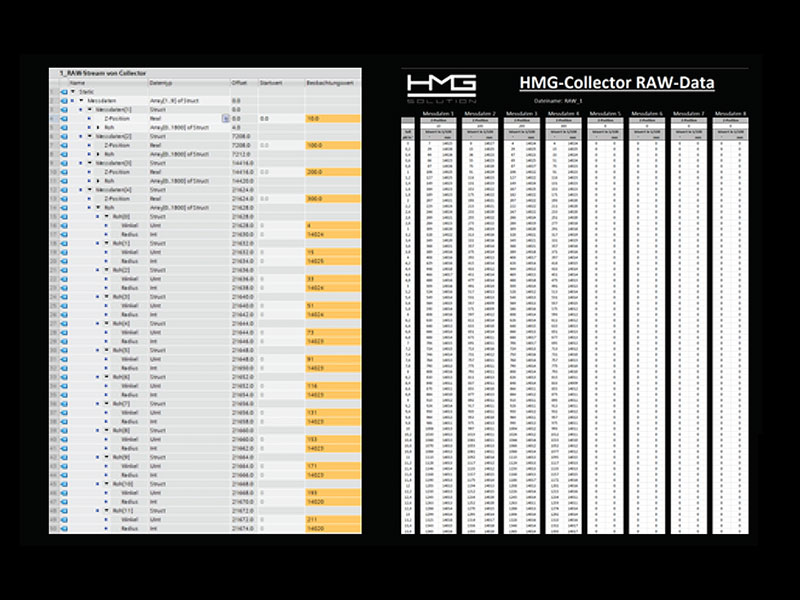The height and width of the screenshot is (600, 800).
Task: Collapse the Roh[10] struct
Action: coord(107,484)
